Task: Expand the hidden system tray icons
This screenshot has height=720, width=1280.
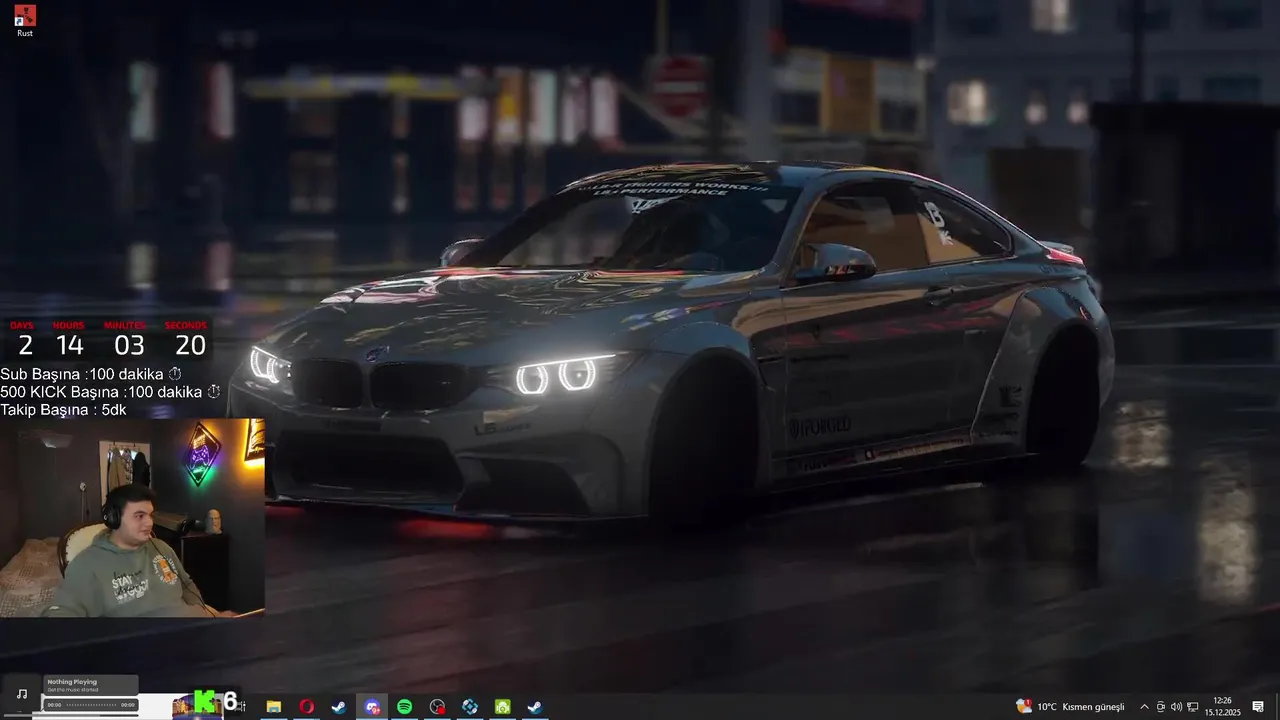Action: point(1144,707)
